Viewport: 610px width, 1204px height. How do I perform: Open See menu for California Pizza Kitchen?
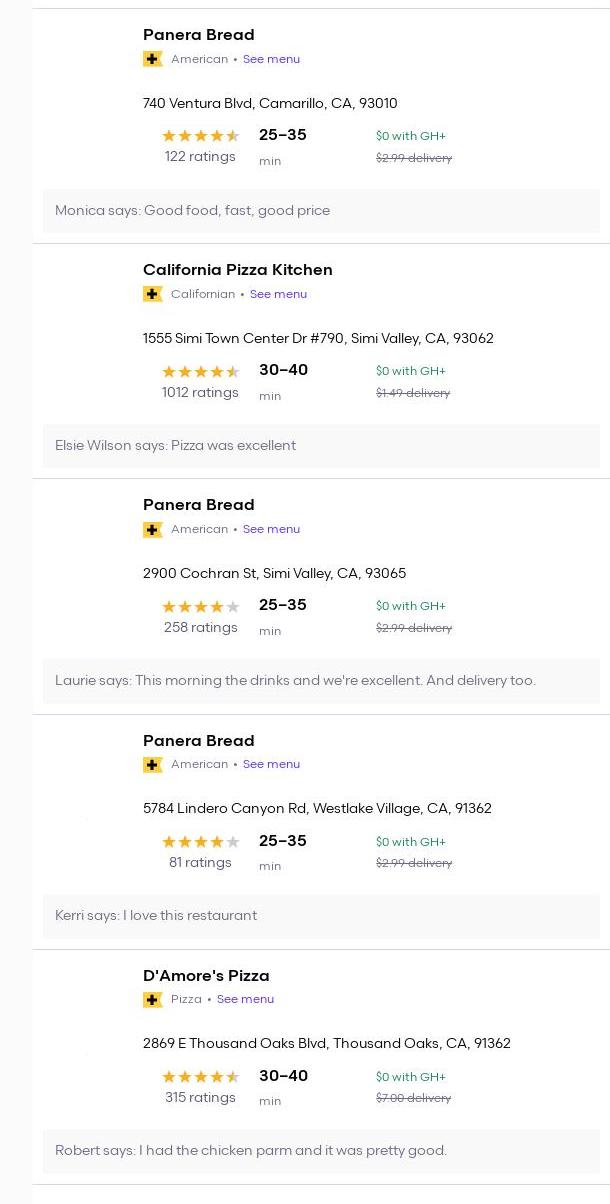point(278,294)
